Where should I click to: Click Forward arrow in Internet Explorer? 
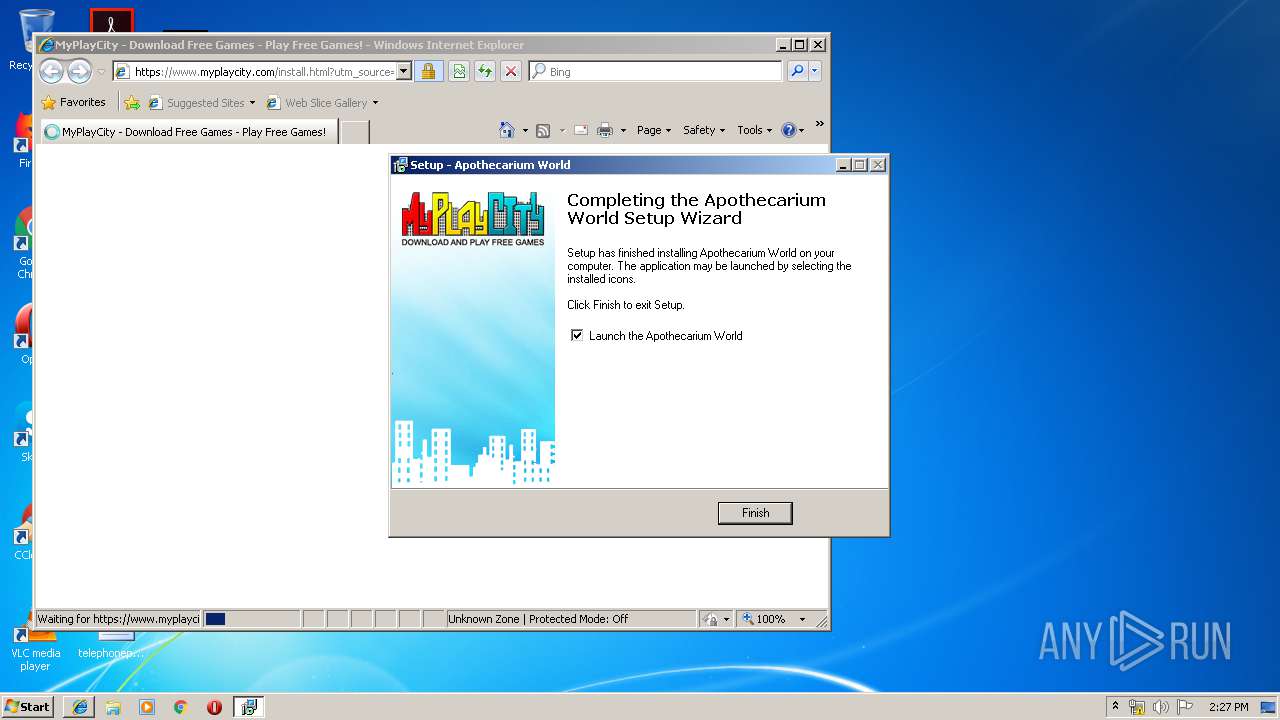click(79, 71)
